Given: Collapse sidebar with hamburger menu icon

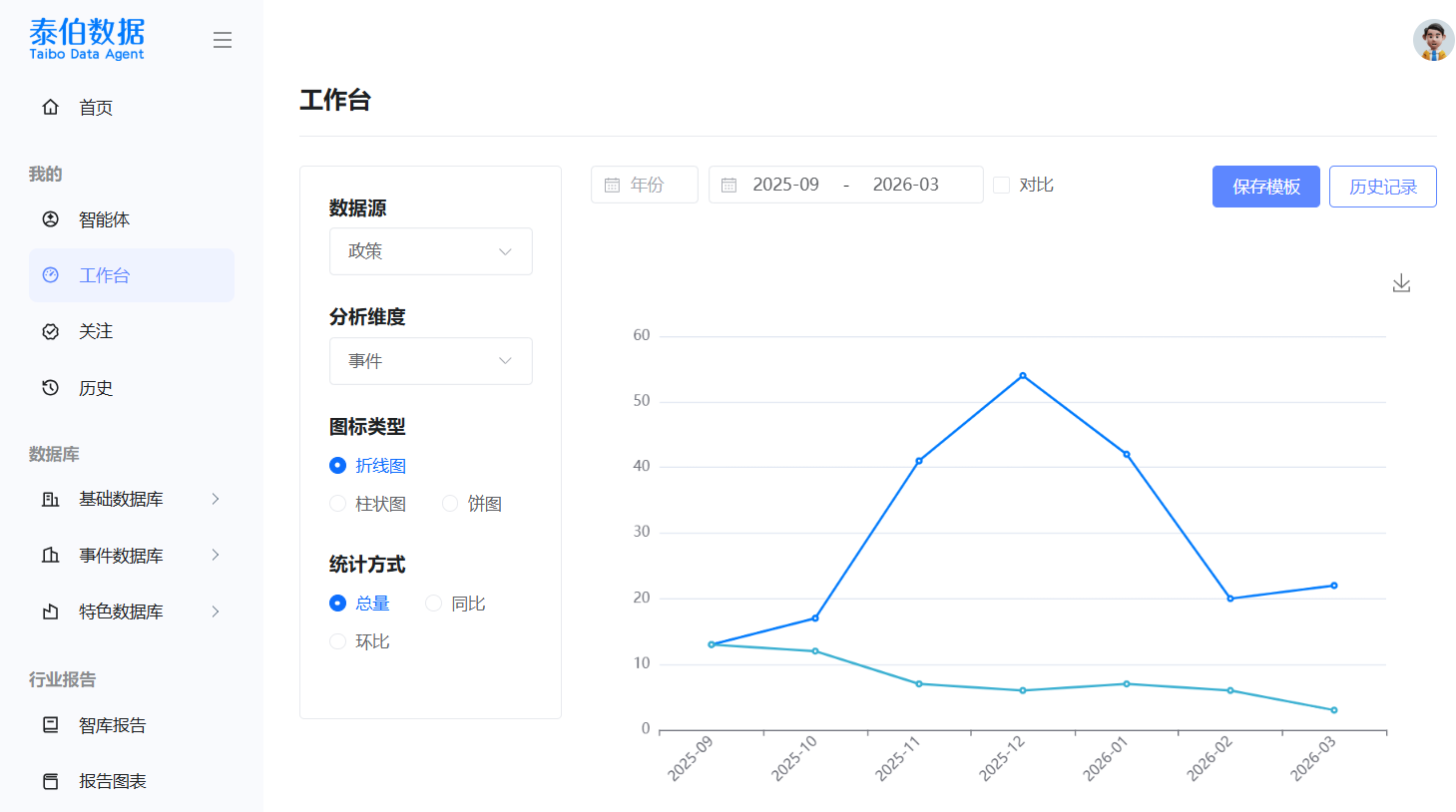Looking at the screenshot, I should pos(223,40).
